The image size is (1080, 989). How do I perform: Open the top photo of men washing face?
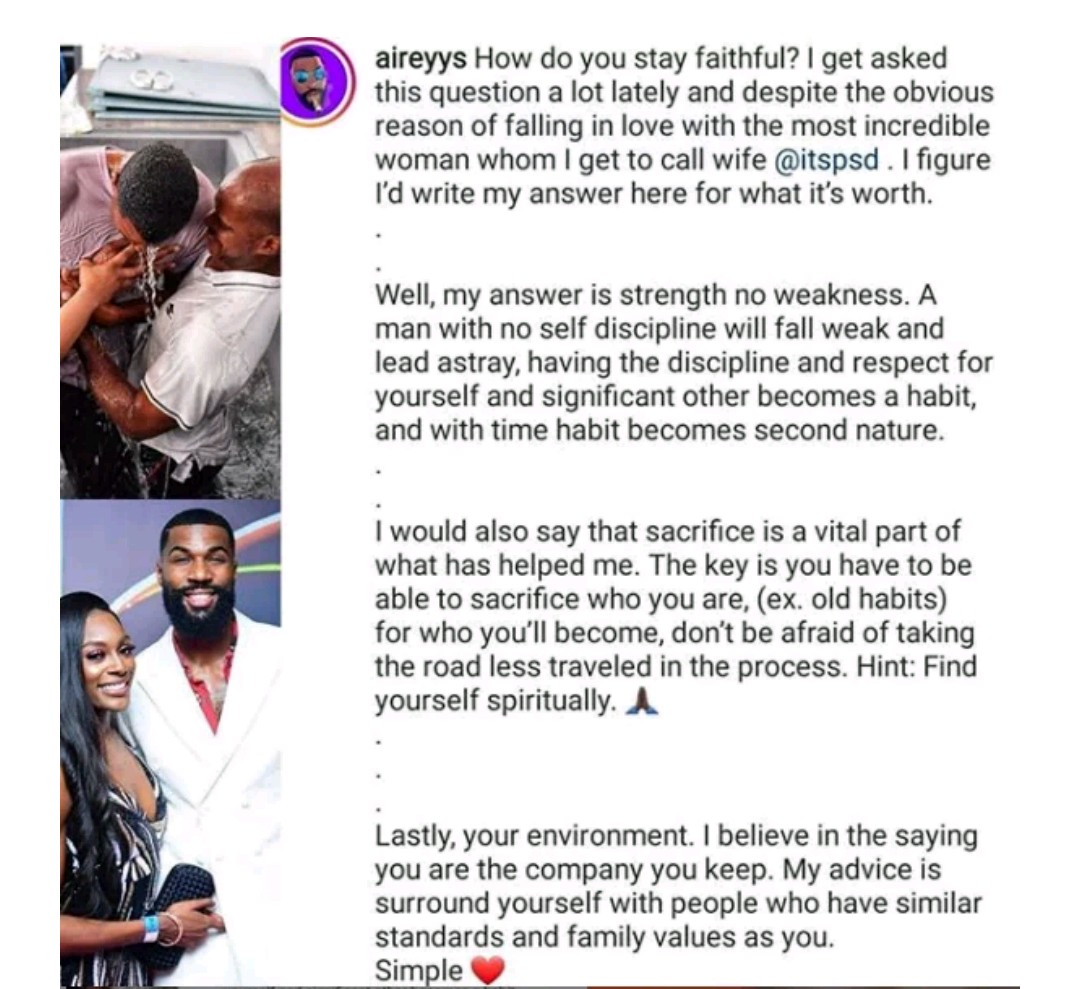(170, 271)
